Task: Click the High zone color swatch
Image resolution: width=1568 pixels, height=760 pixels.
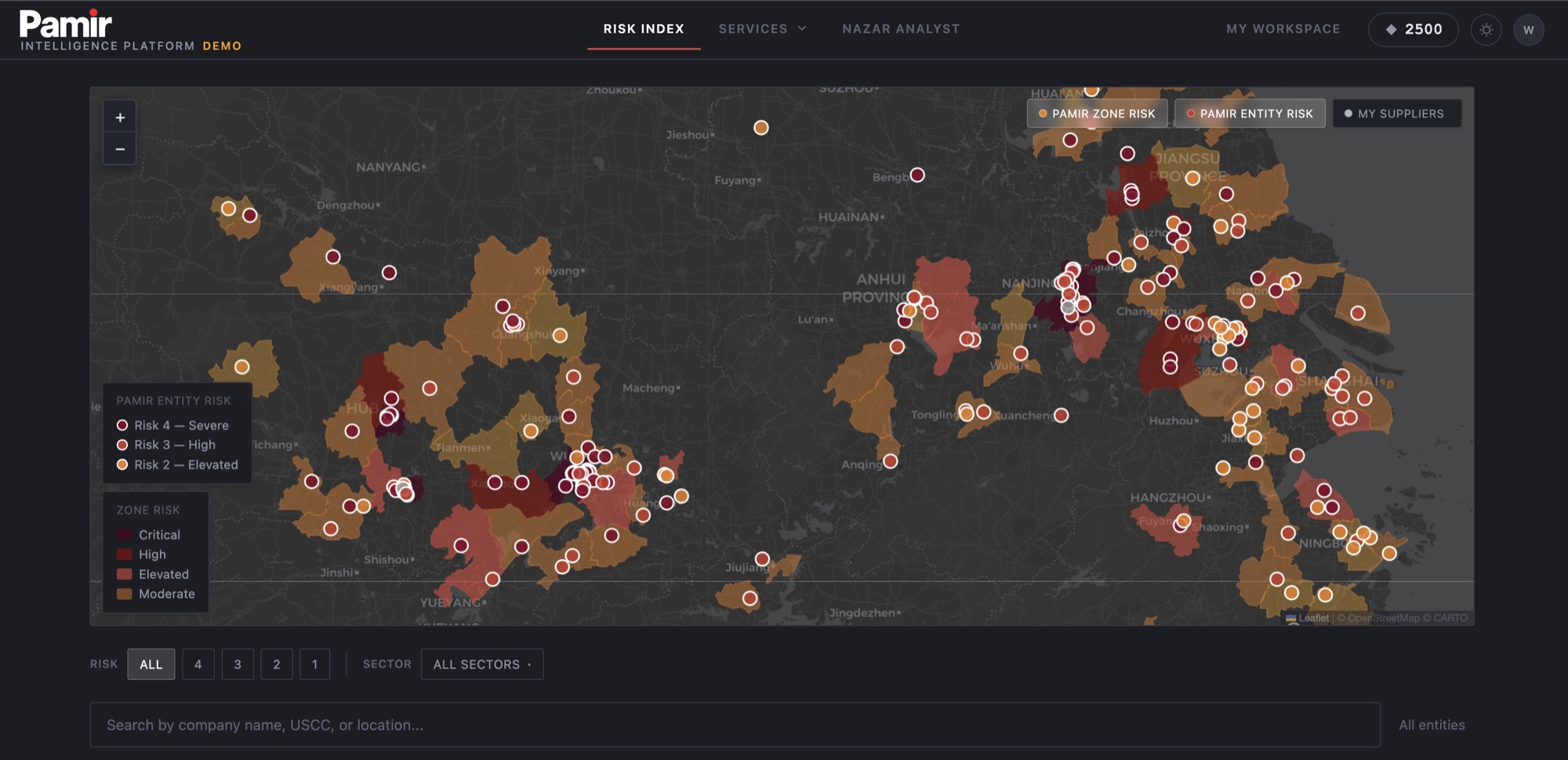Action: point(124,555)
